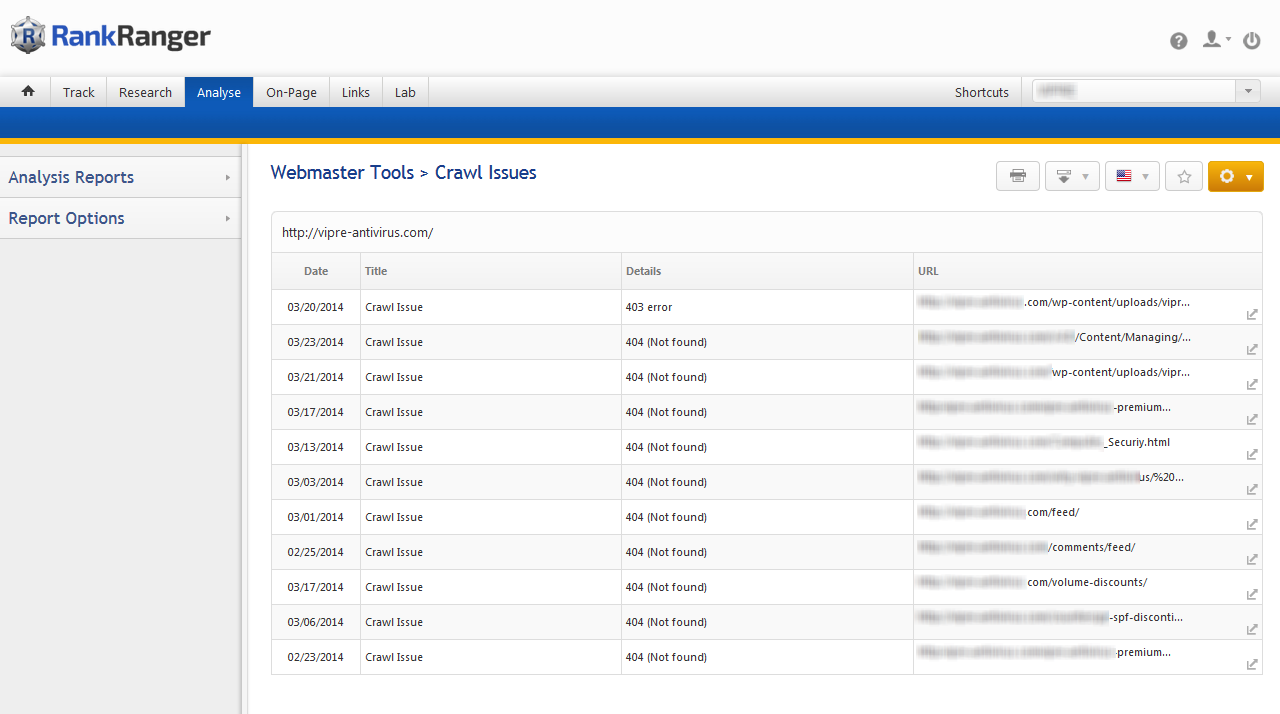1280x714 pixels.
Task: Click the print report button
Action: tap(1018, 177)
